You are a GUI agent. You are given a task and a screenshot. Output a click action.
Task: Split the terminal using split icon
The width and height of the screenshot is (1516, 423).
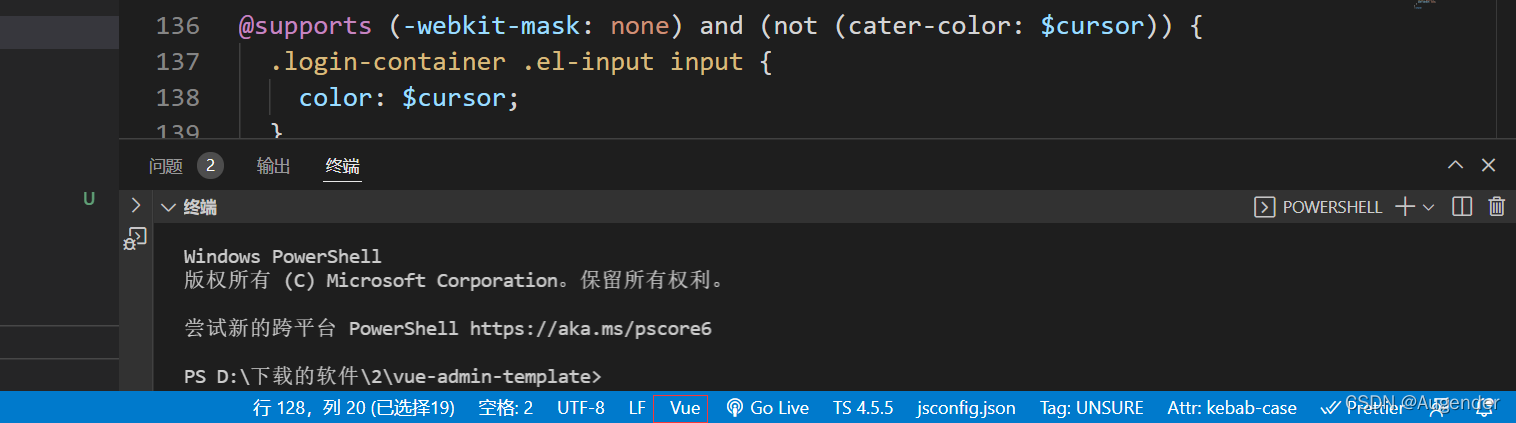click(1462, 207)
